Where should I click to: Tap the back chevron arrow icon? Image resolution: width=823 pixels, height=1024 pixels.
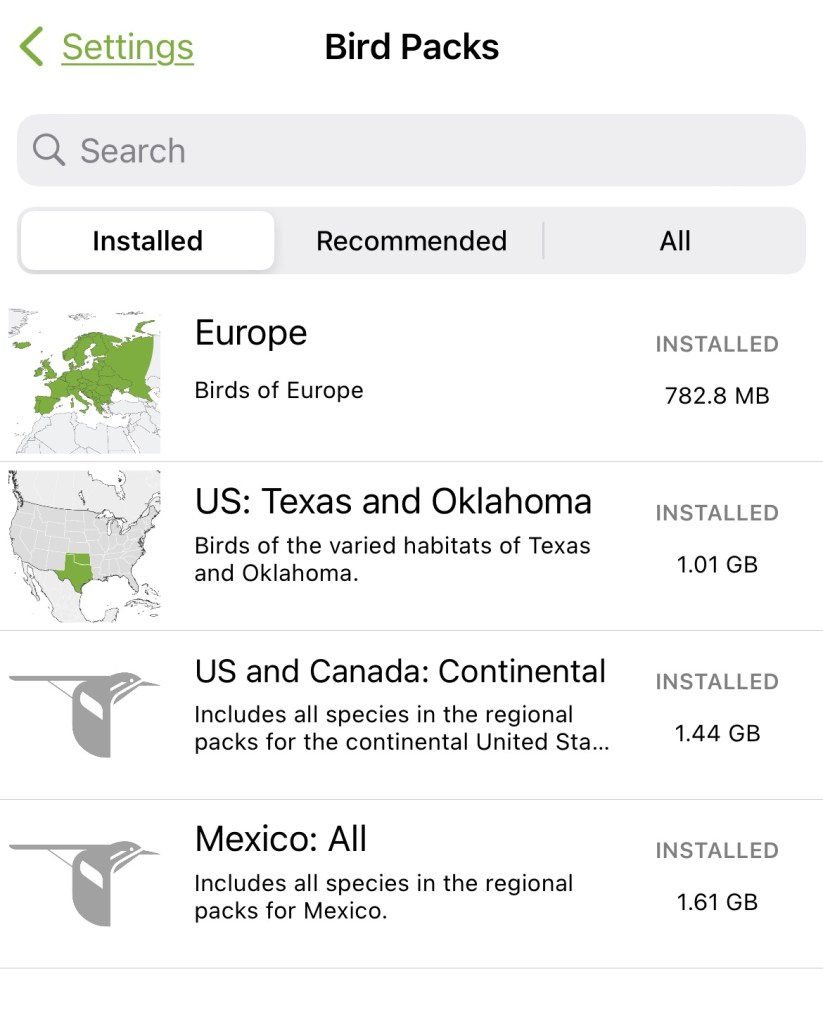pyautogui.click(x=32, y=47)
